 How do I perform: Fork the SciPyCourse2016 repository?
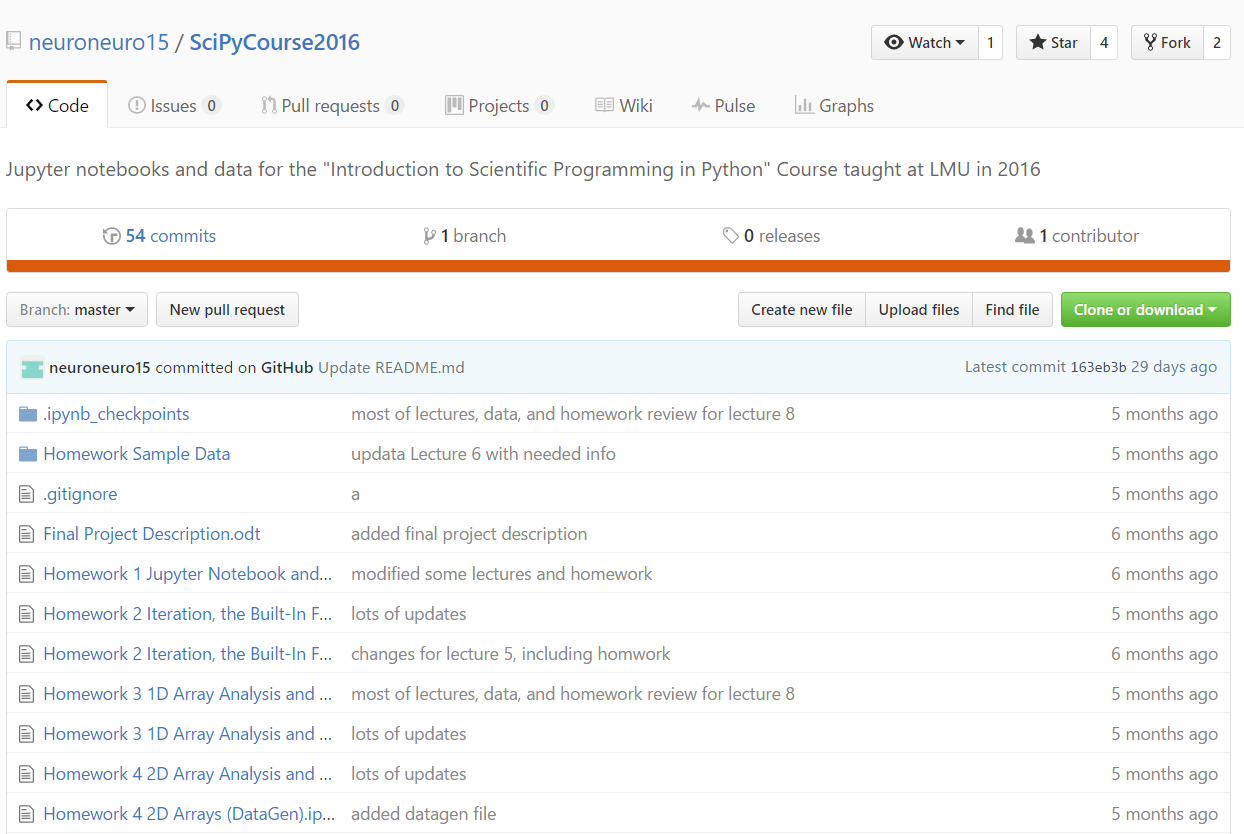(x=1167, y=43)
